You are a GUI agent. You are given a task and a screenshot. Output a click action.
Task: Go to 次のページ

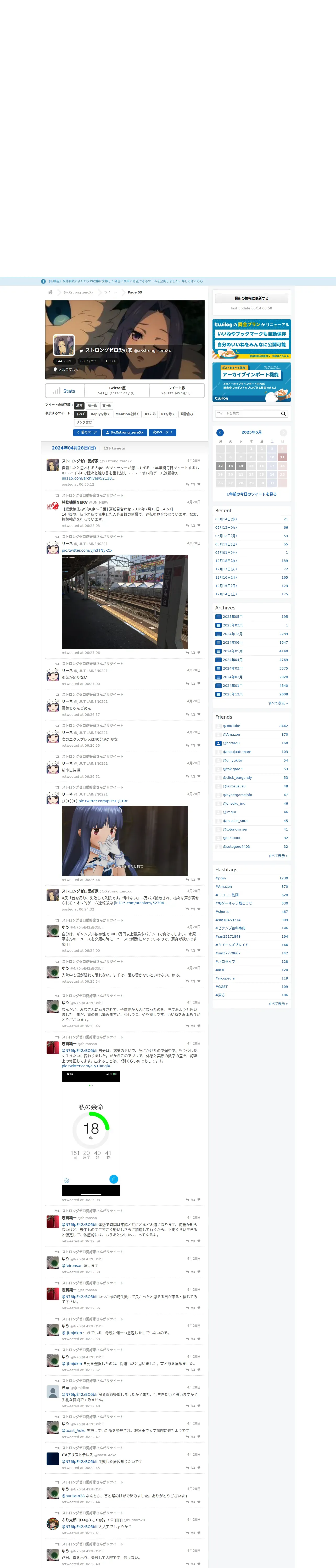[x=163, y=433]
